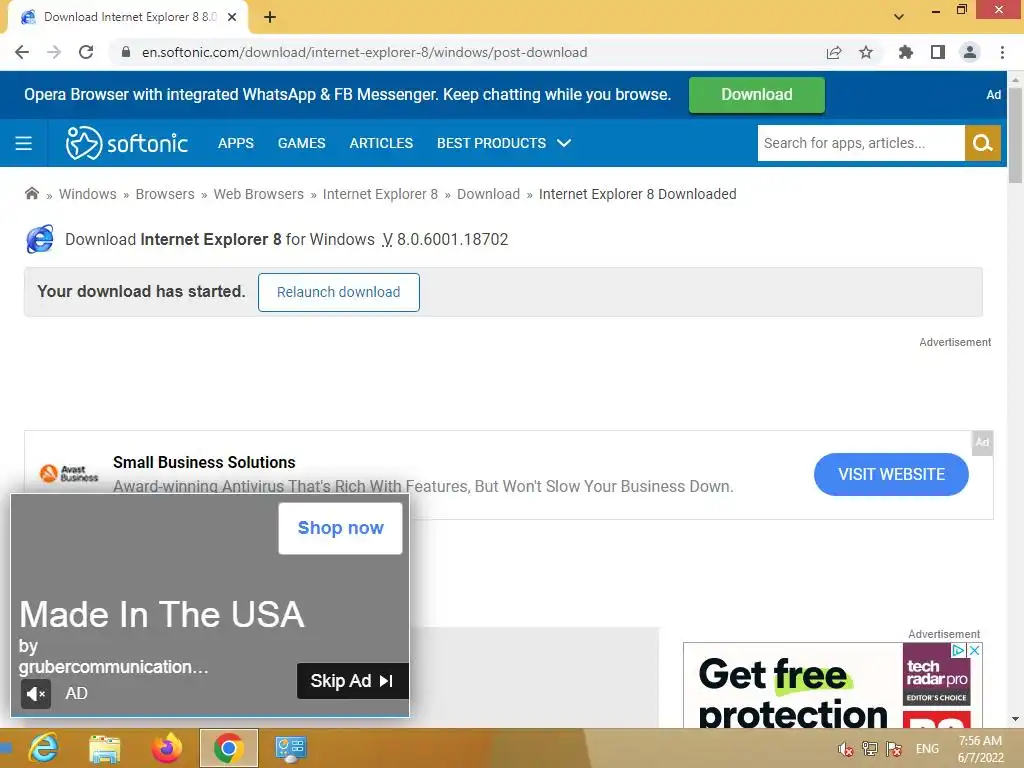Toggle the Chrome side panel icon
Viewport: 1024px width, 768px height.
938,52
